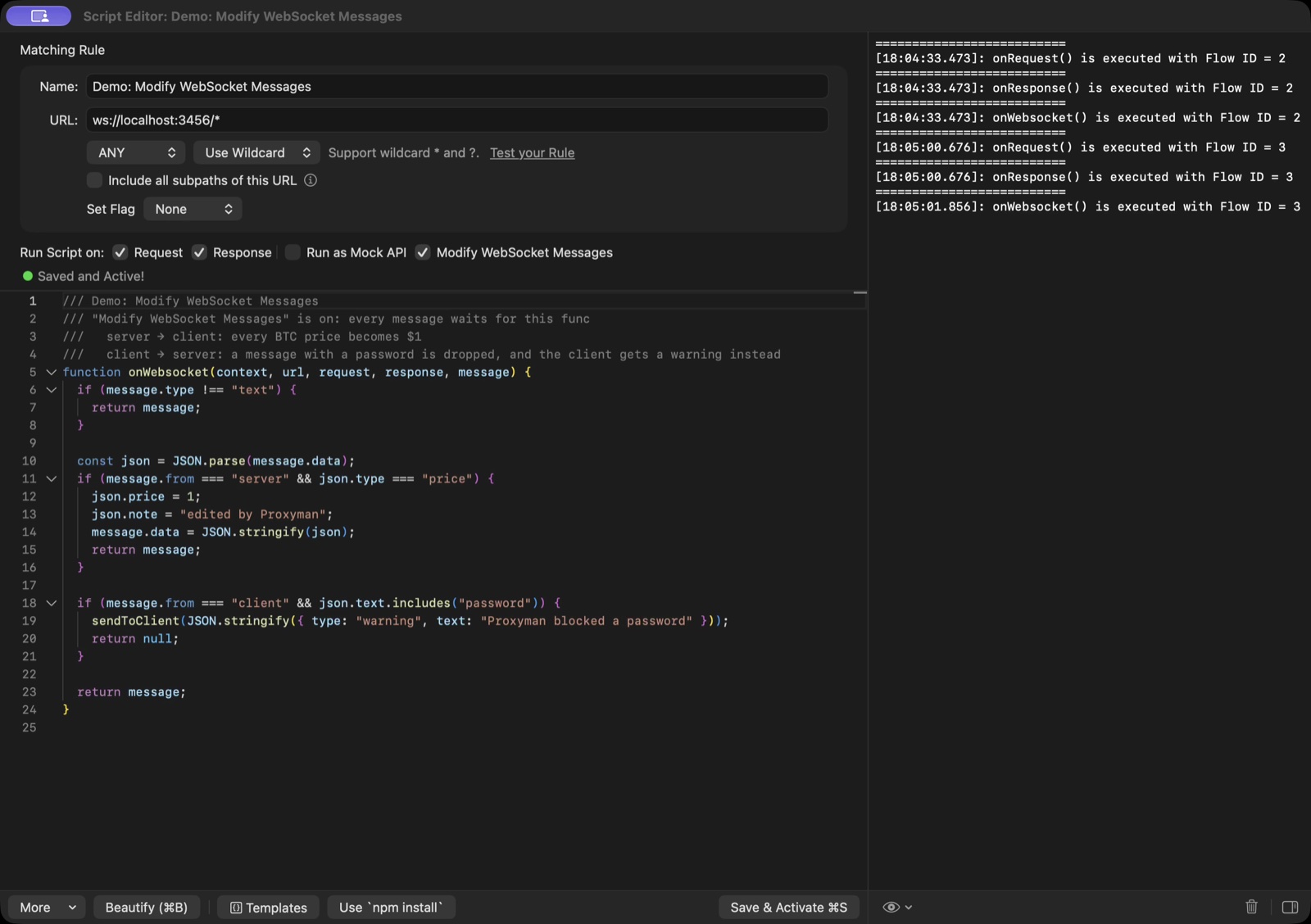
Task: Click the purple screen-share icon in title bar
Action: click(39, 16)
